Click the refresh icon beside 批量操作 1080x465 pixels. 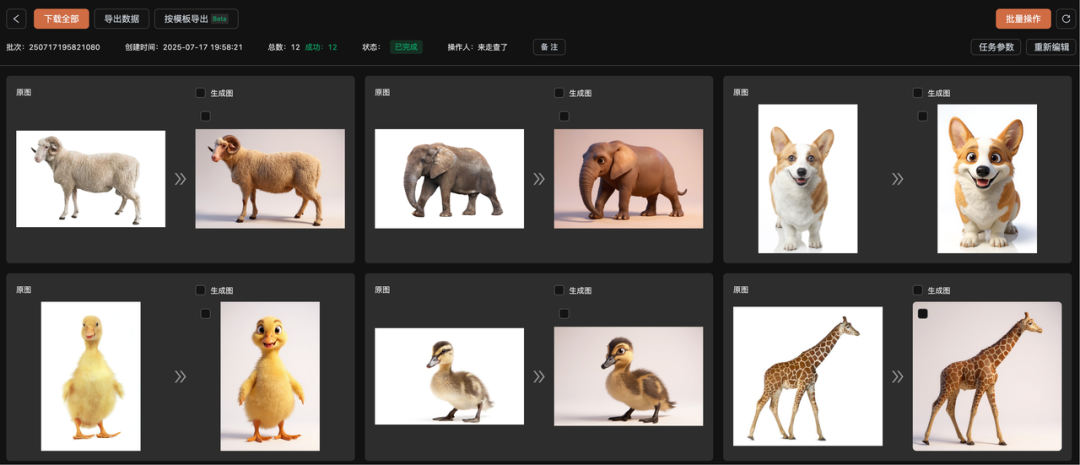pyautogui.click(x=1065, y=19)
